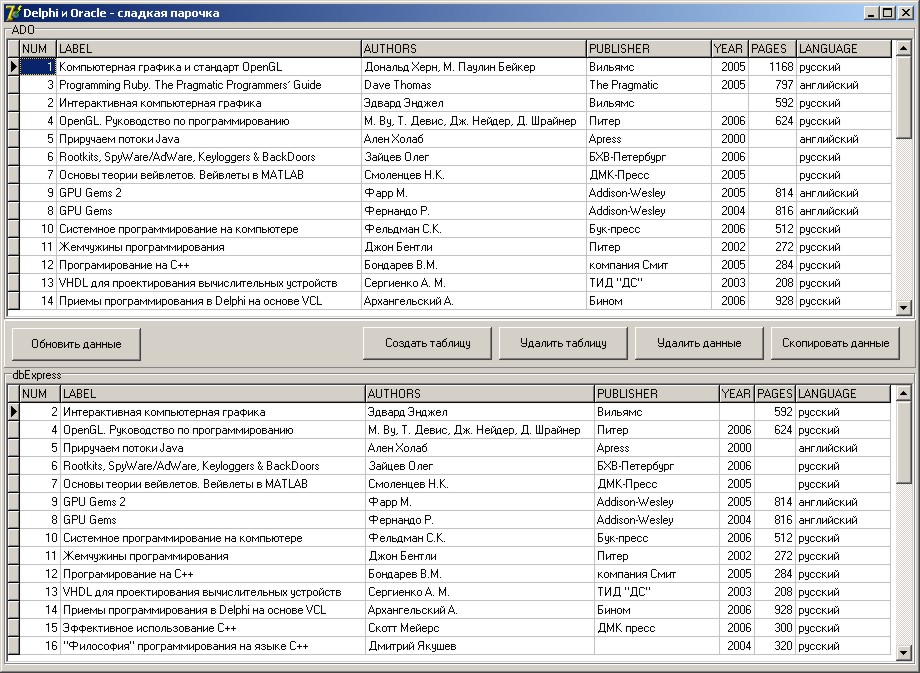Click NUM column header in dbExpress grid

coord(40,394)
